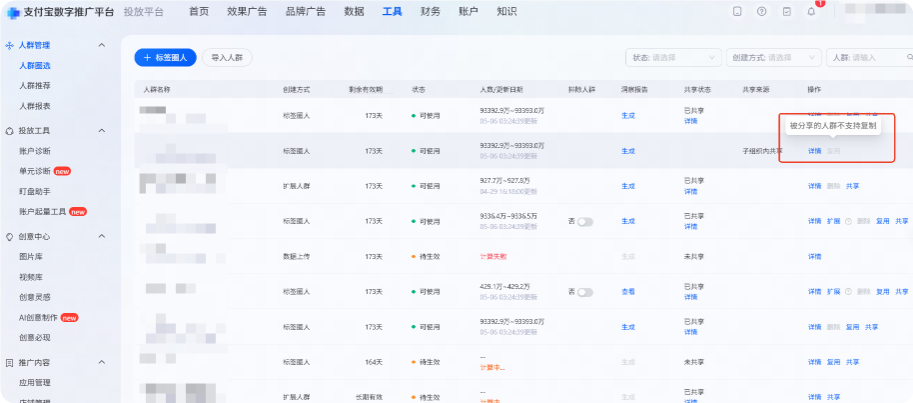Collapse the 人群管理 sidebar section
The width and height of the screenshot is (913, 403).
pyautogui.click(x=101, y=45)
